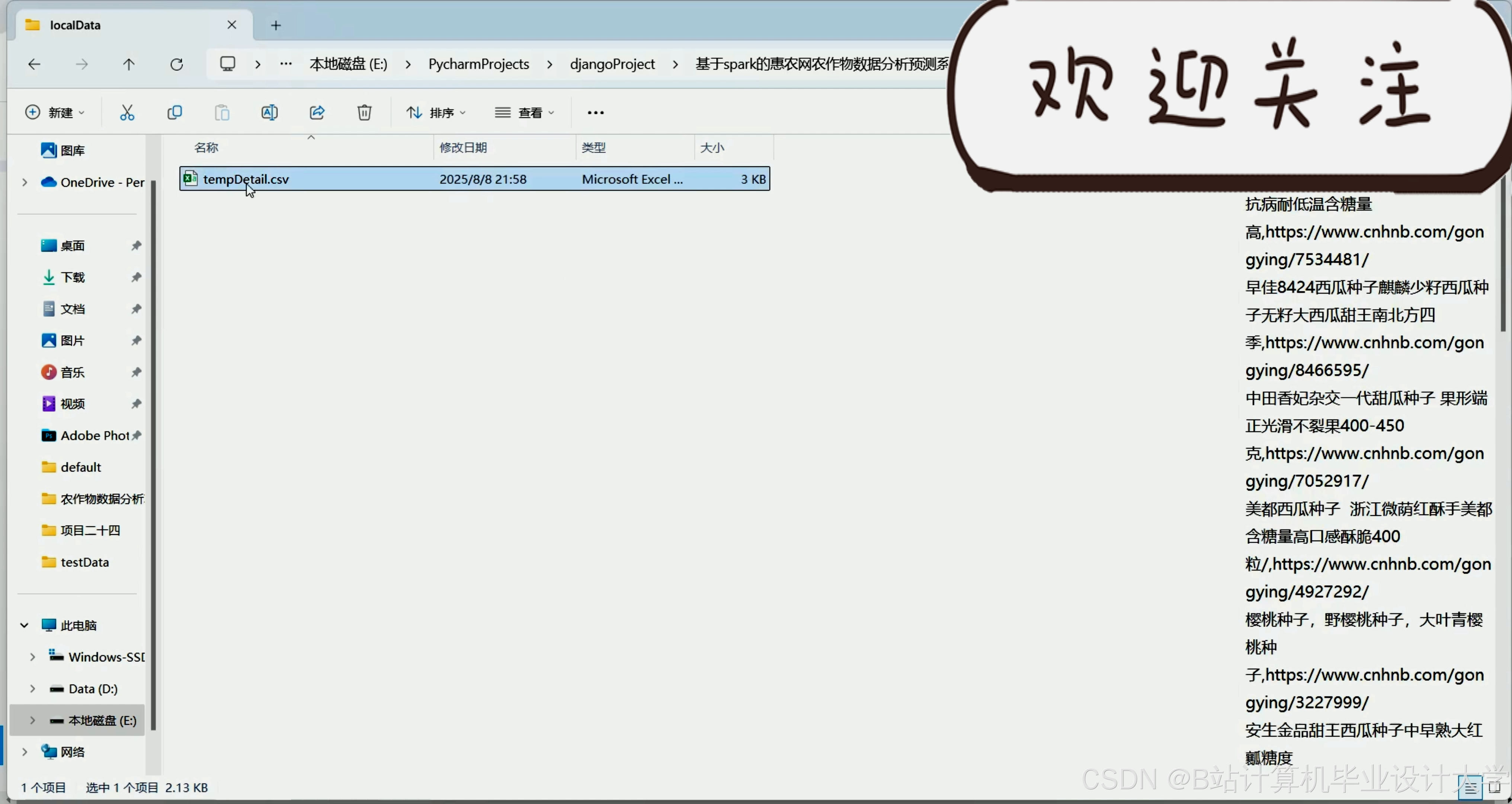The width and height of the screenshot is (1512, 804).
Task: Expand the Data (D:) drive tree
Action: [33, 688]
